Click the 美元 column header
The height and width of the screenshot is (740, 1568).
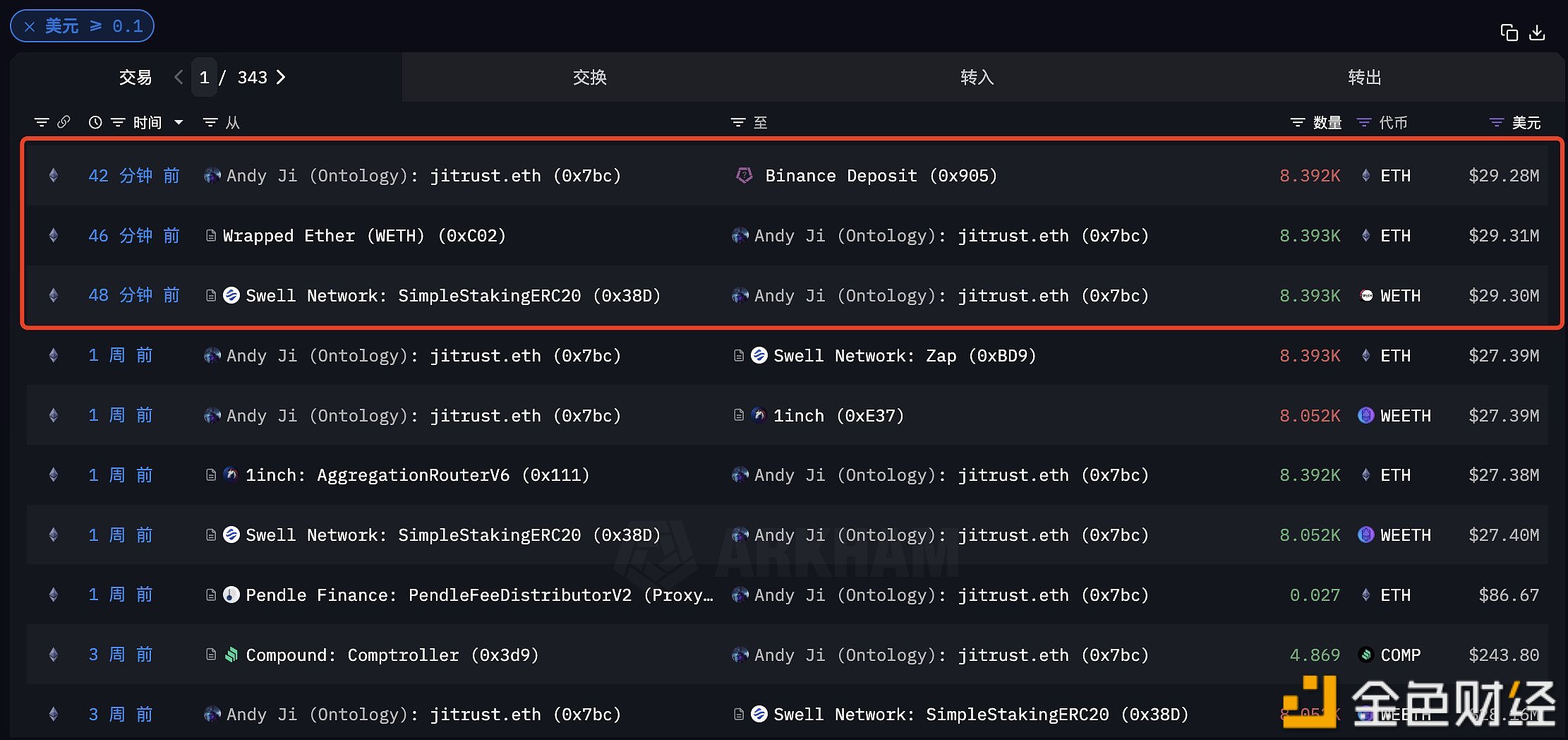tap(1526, 123)
